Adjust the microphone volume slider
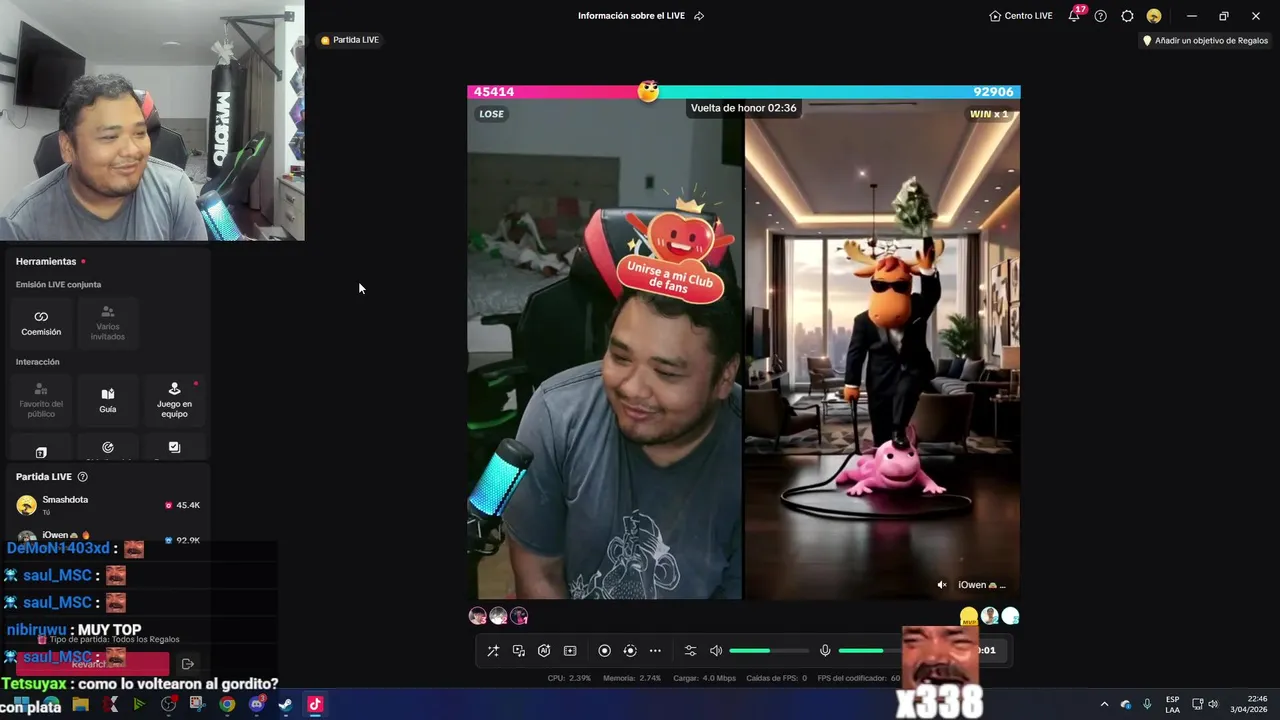 [870, 651]
